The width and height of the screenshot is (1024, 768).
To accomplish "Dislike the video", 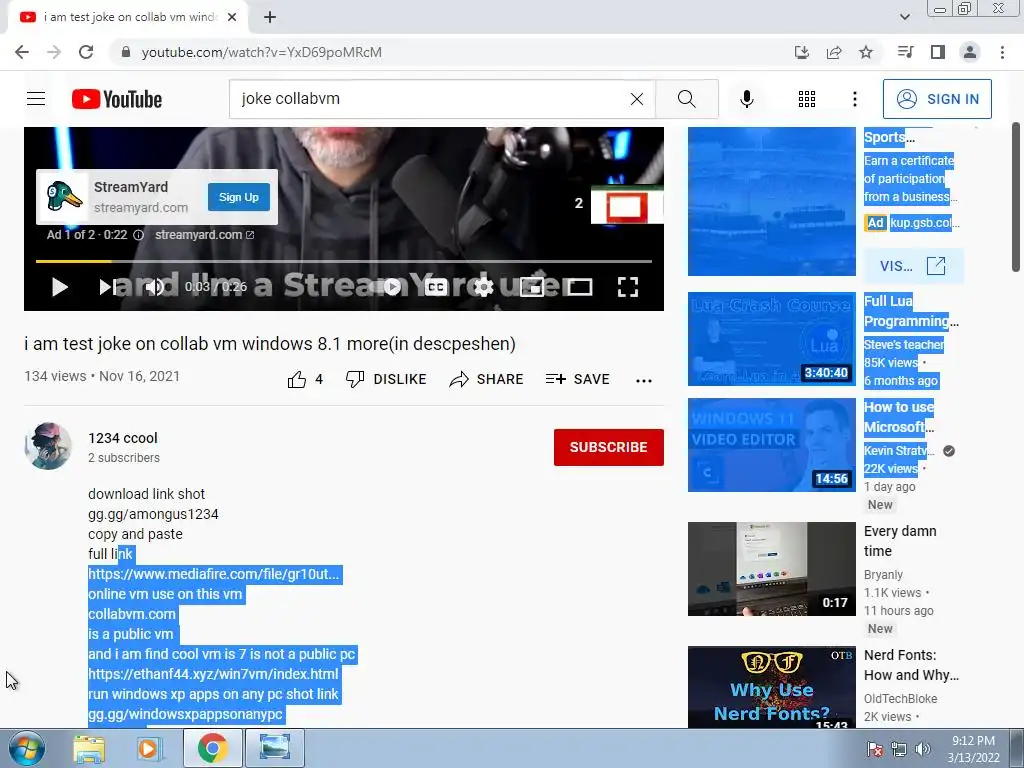I will pos(386,379).
